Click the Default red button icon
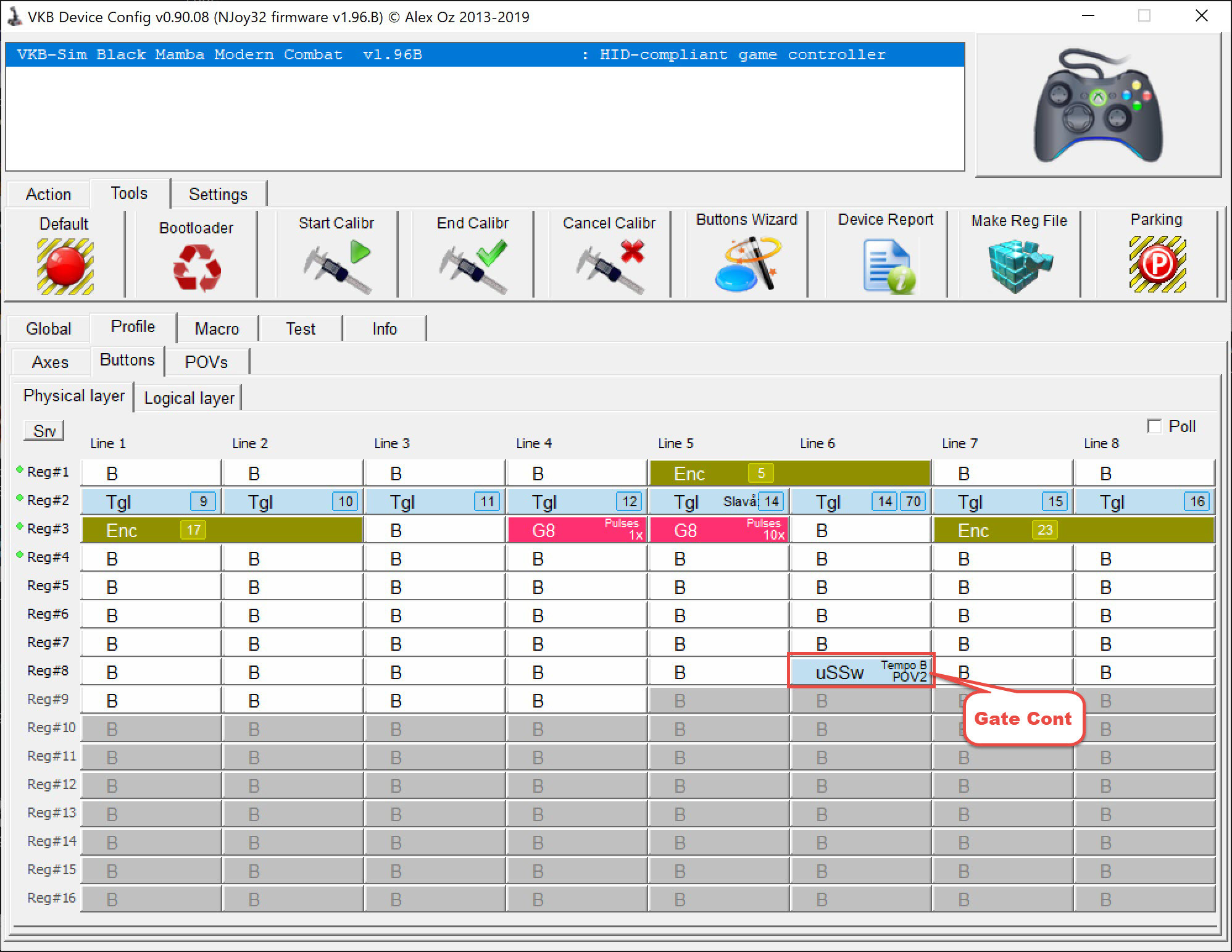Screen dimensions: 1232x952 pyautogui.click(x=65, y=267)
